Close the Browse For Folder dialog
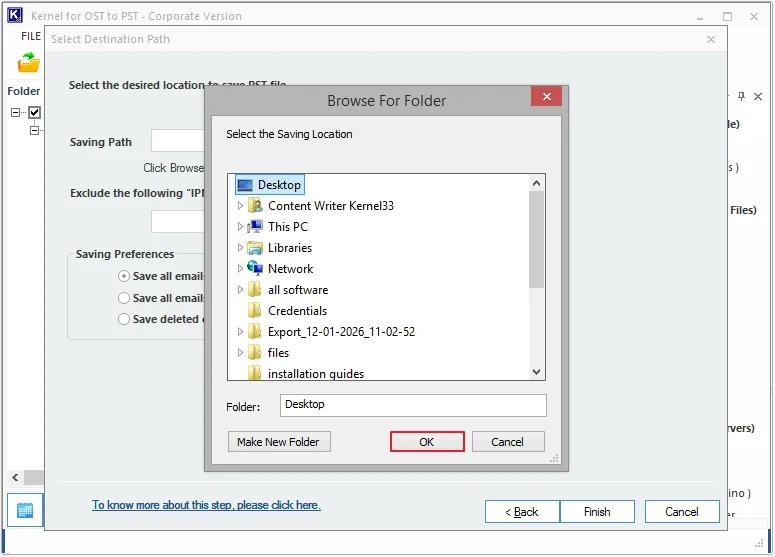The image size is (775, 557). click(546, 96)
